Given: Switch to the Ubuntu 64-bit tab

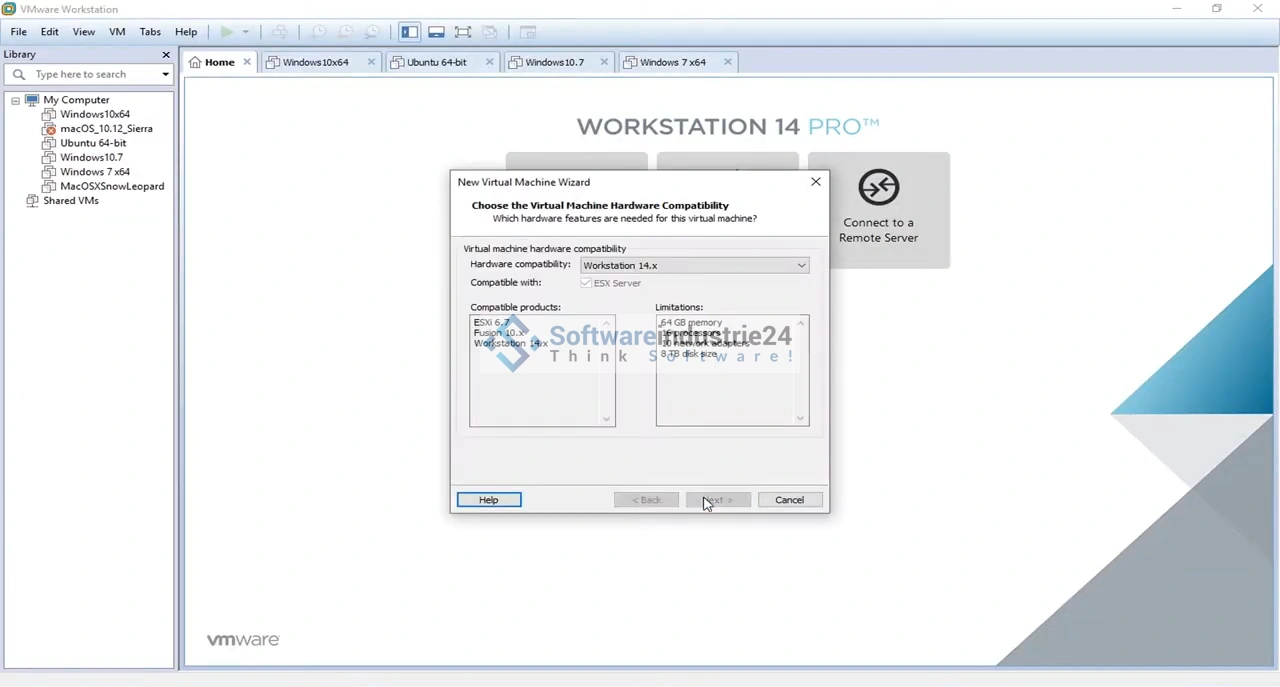Looking at the screenshot, I should [x=436, y=62].
